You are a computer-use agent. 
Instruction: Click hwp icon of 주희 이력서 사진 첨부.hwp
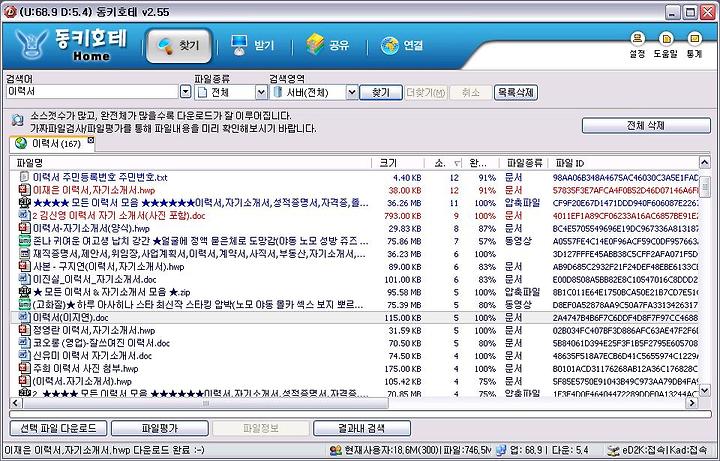(24, 368)
